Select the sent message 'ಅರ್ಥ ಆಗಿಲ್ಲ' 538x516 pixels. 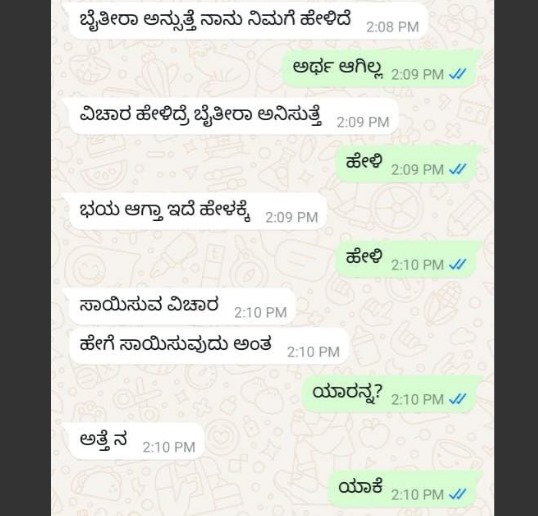coord(338,67)
